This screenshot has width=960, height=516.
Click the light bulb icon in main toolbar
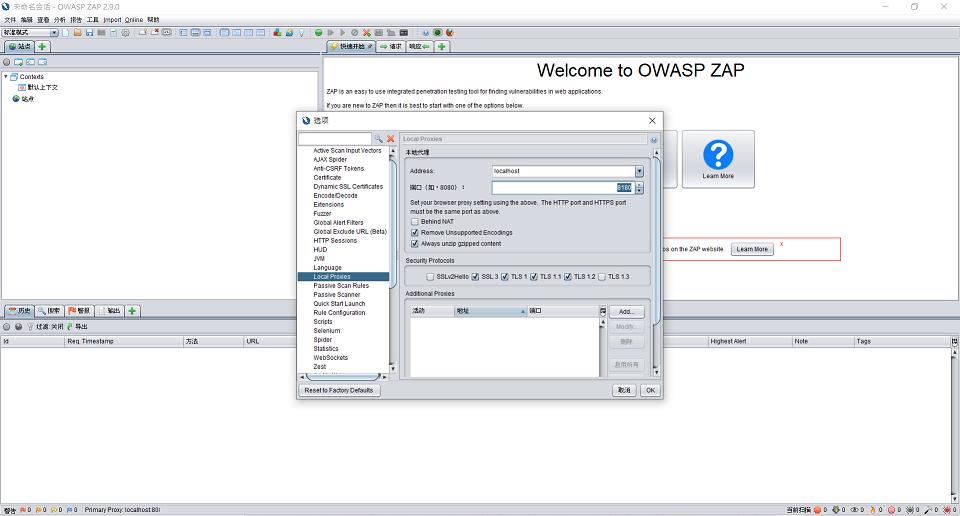click(x=301, y=32)
